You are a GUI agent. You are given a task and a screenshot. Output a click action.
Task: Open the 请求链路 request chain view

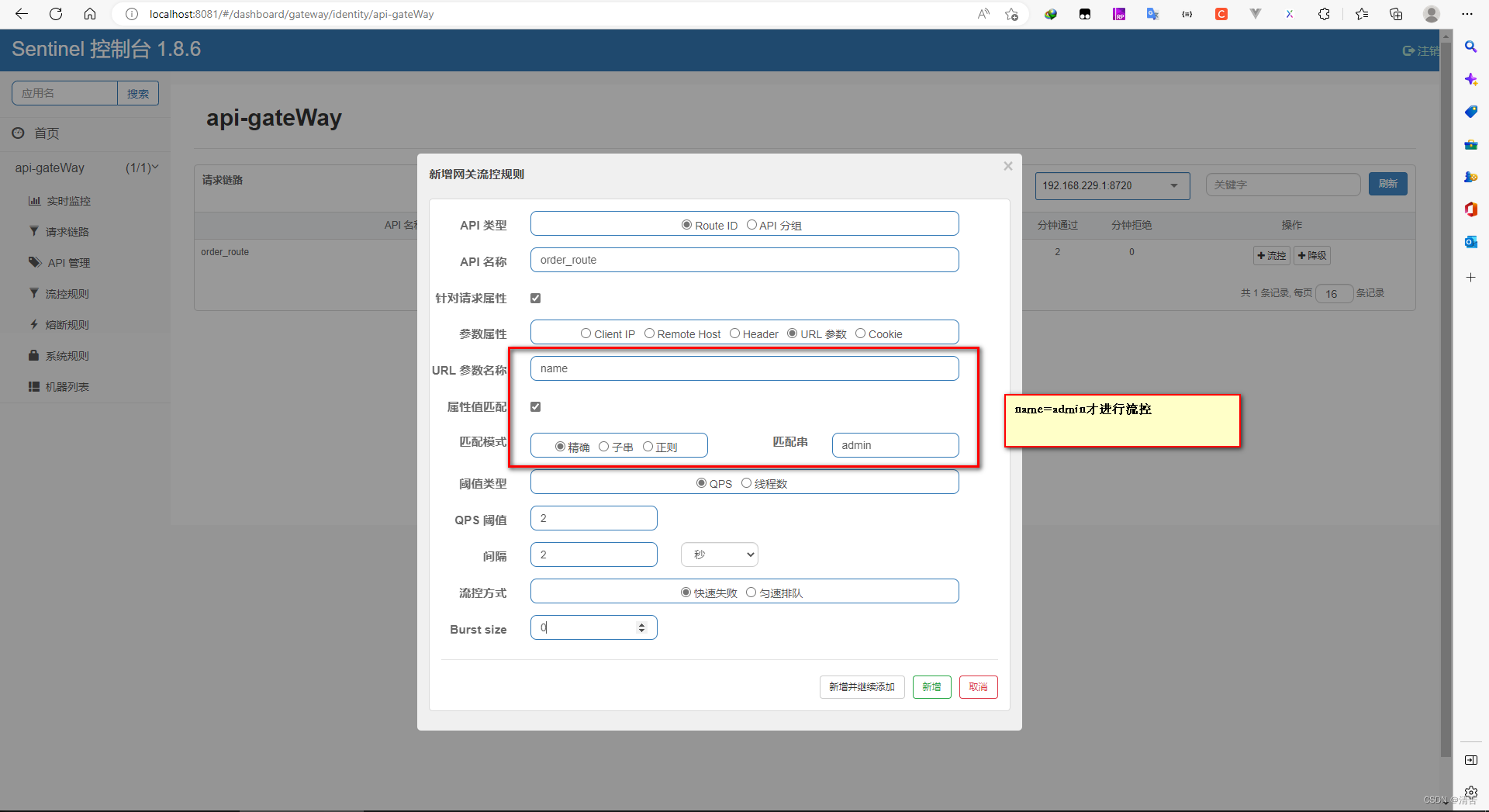tap(67, 230)
